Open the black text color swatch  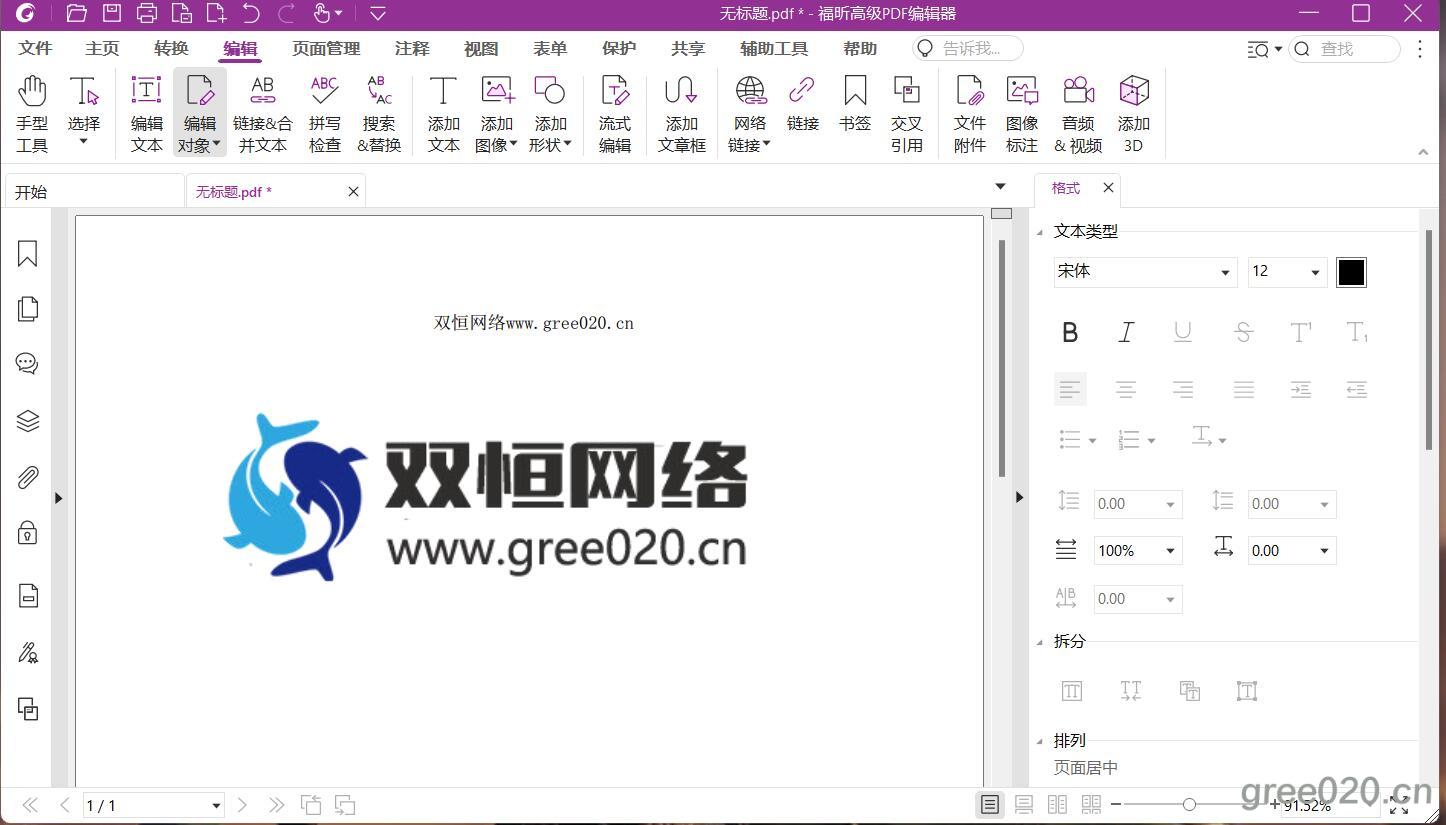[x=1351, y=272]
